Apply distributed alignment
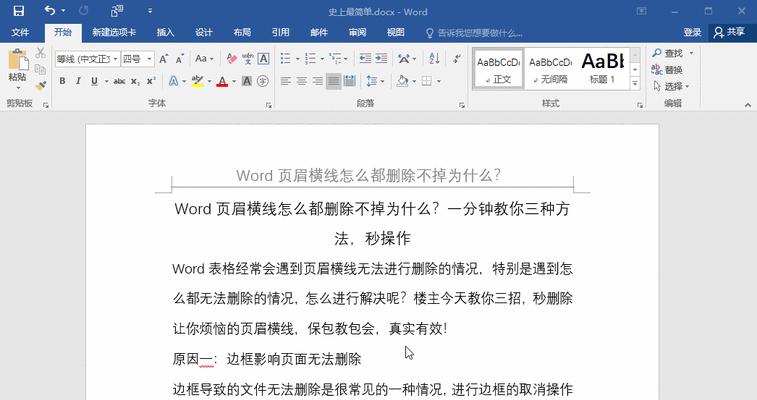The width and height of the screenshot is (757, 400). coord(350,81)
